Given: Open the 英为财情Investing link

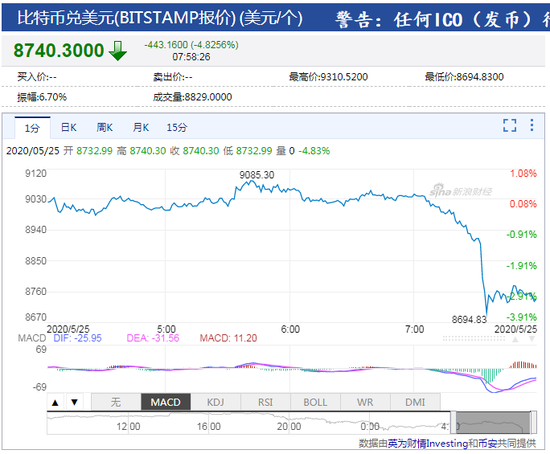Looking at the screenshot, I should 428,443.
